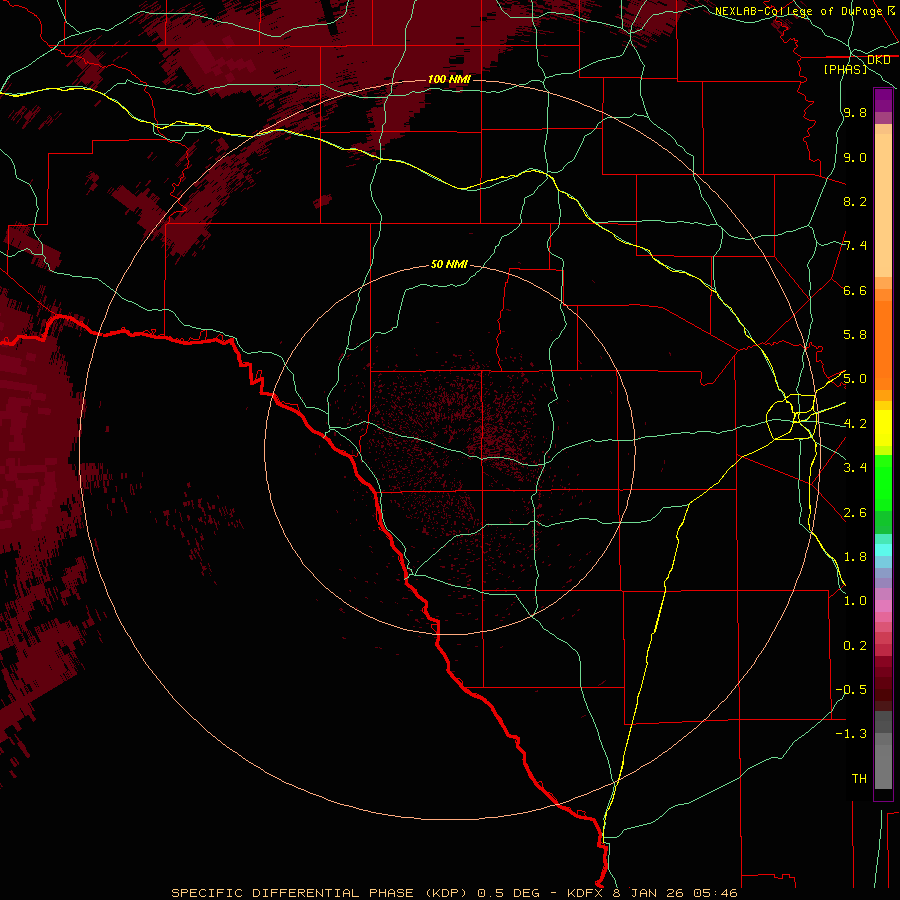The image size is (900, 900).
Task: Click the "100 NMI" range ring label
Action: point(449,79)
